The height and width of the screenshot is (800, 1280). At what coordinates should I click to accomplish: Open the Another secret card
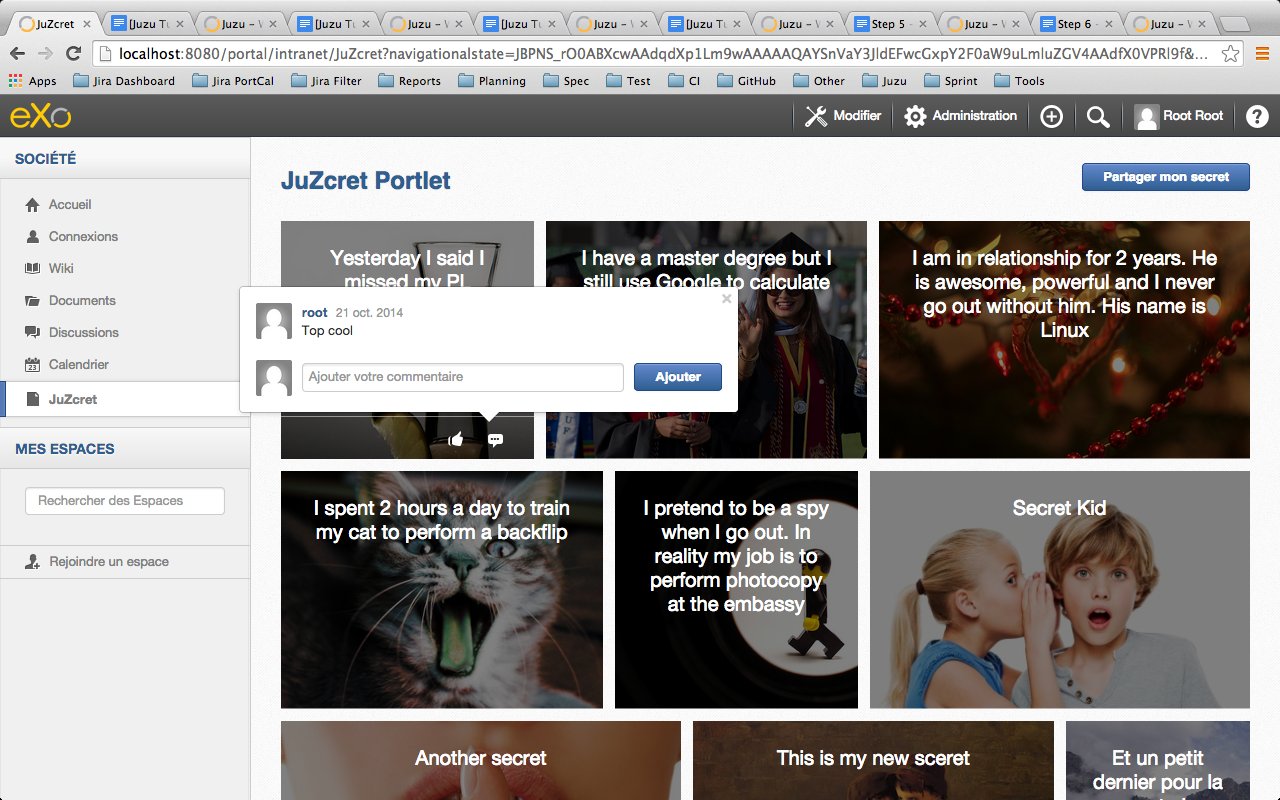[481, 760]
